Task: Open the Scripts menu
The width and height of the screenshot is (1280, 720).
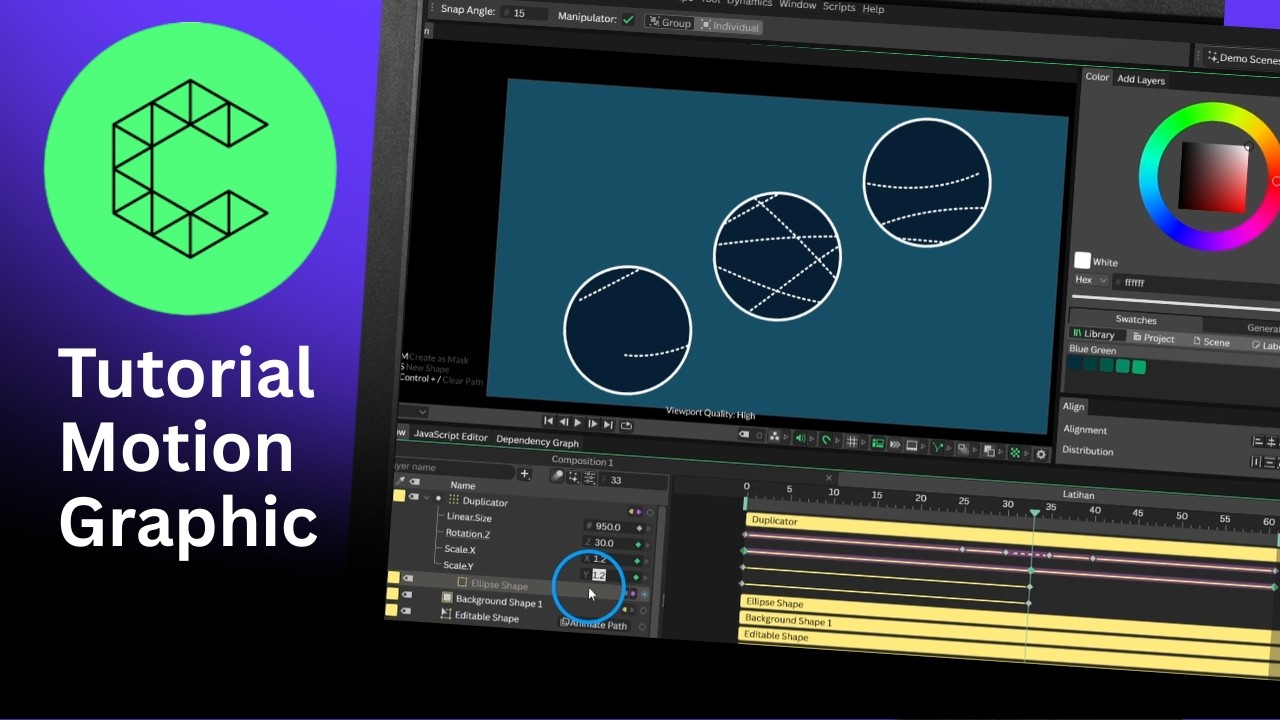Action: click(x=839, y=7)
